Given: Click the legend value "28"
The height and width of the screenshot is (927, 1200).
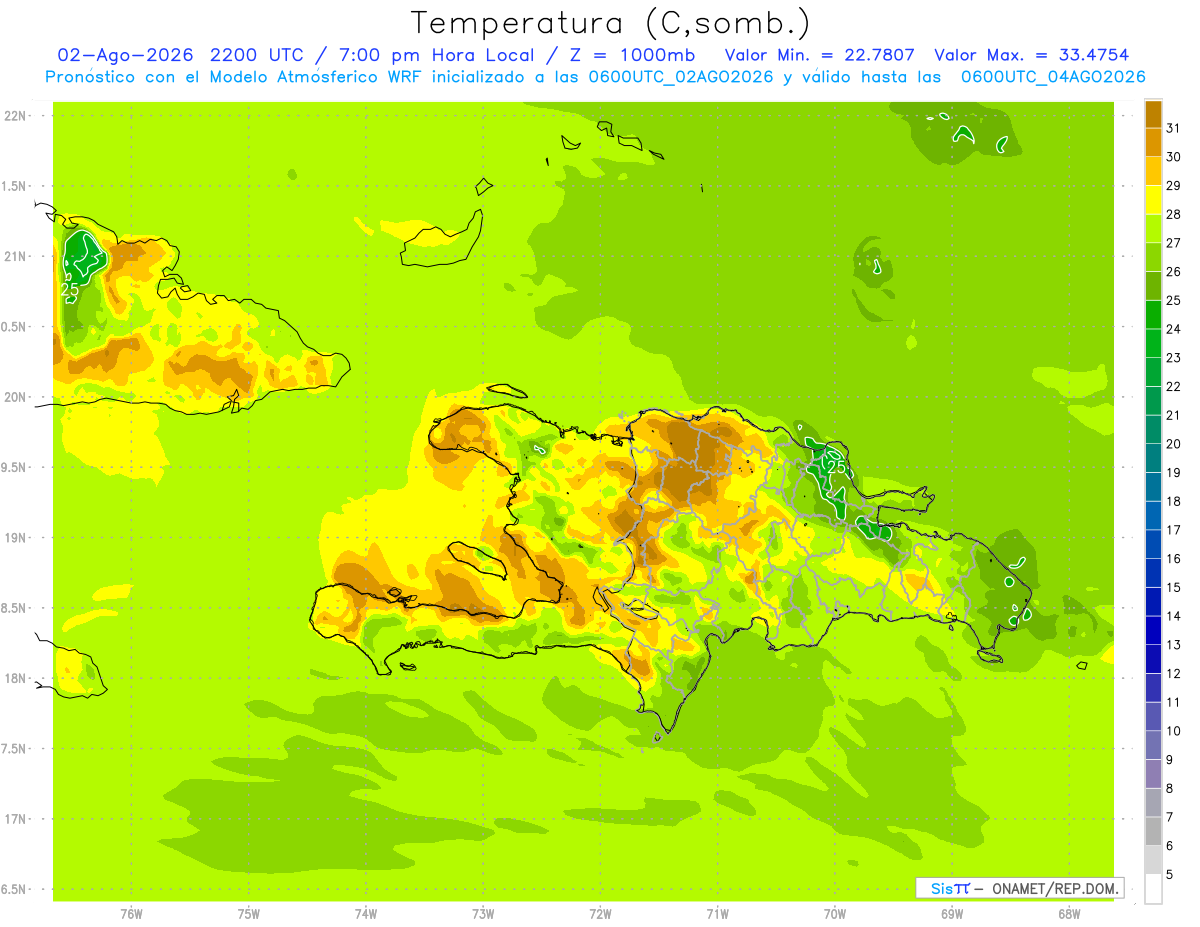Looking at the screenshot, I should [x=1174, y=214].
